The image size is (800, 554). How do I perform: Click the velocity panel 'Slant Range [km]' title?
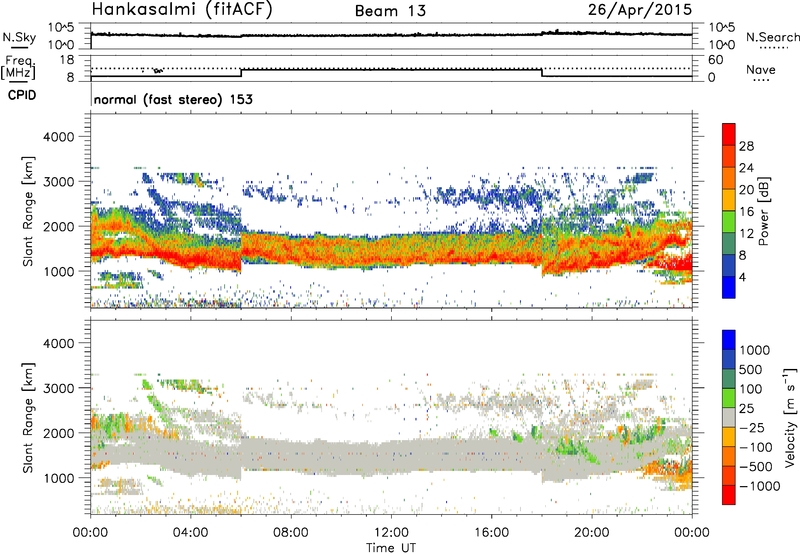28,418
